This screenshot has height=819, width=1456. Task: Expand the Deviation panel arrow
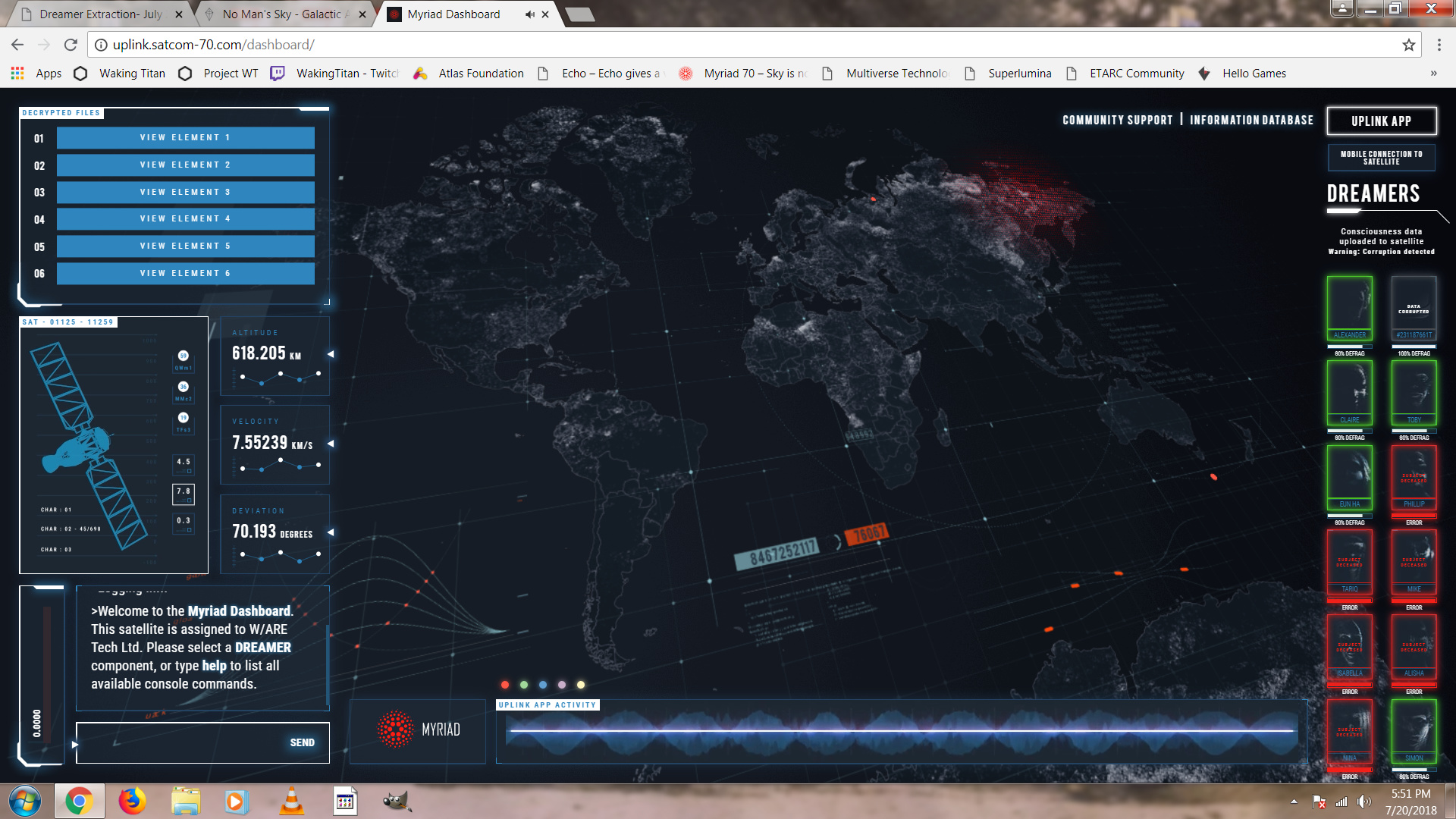coord(331,532)
